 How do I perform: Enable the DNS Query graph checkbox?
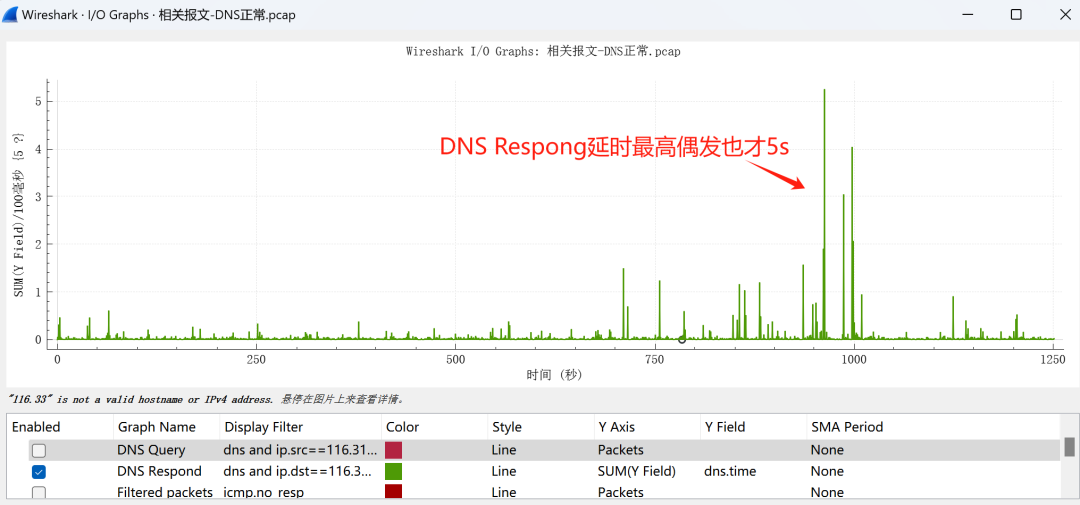pyautogui.click(x=39, y=450)
